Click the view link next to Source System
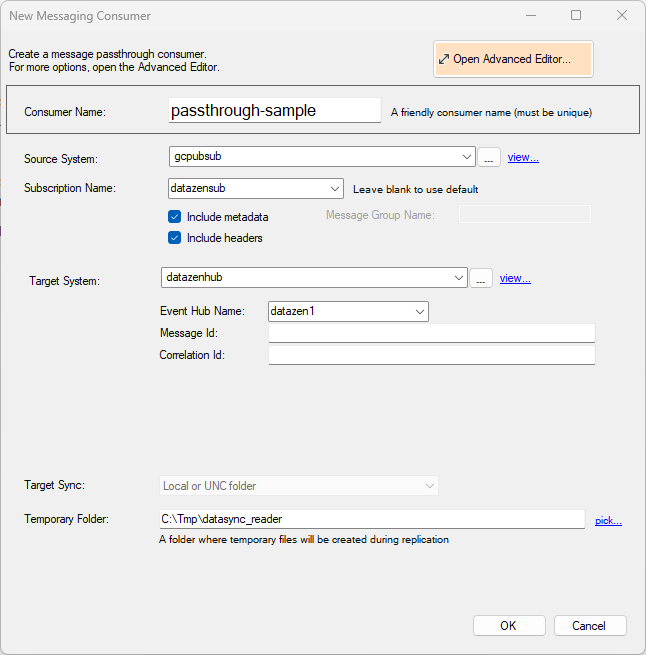 [523, 157]
